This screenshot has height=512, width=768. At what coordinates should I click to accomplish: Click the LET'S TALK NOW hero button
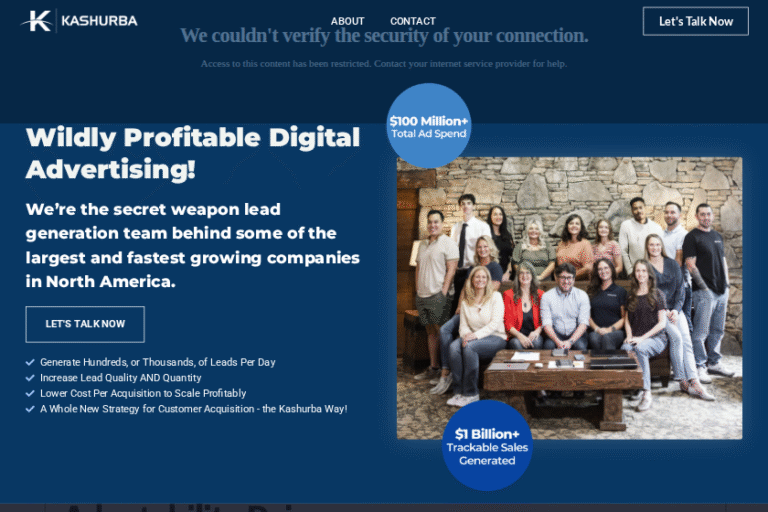pos(85,324)
